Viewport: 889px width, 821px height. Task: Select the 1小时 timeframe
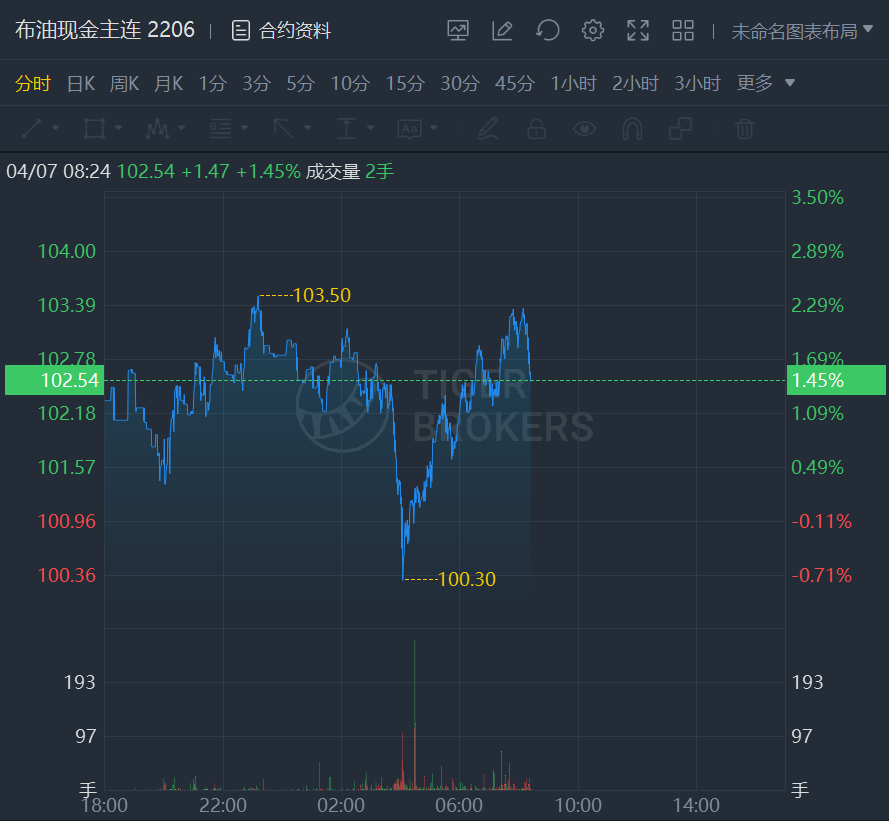(x=573, y=84)
